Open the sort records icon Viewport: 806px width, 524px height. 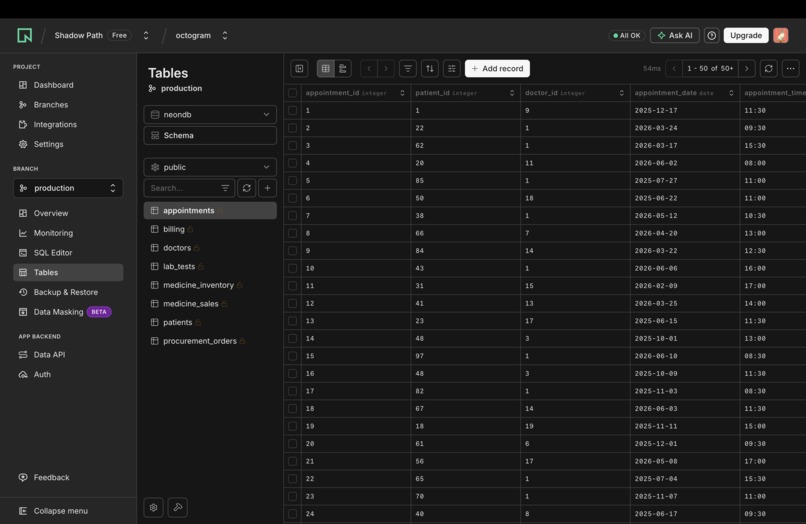(x=430, y=68)
